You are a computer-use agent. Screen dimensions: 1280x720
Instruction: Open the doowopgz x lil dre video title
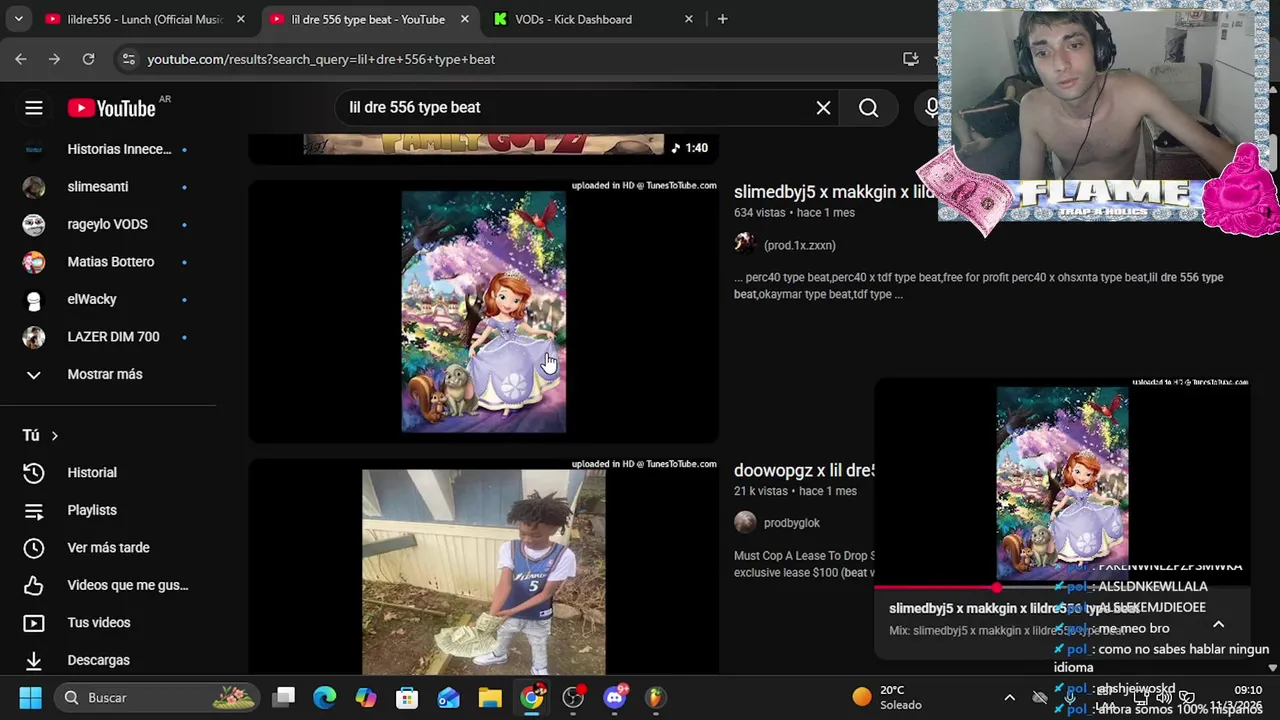(805, 471)
